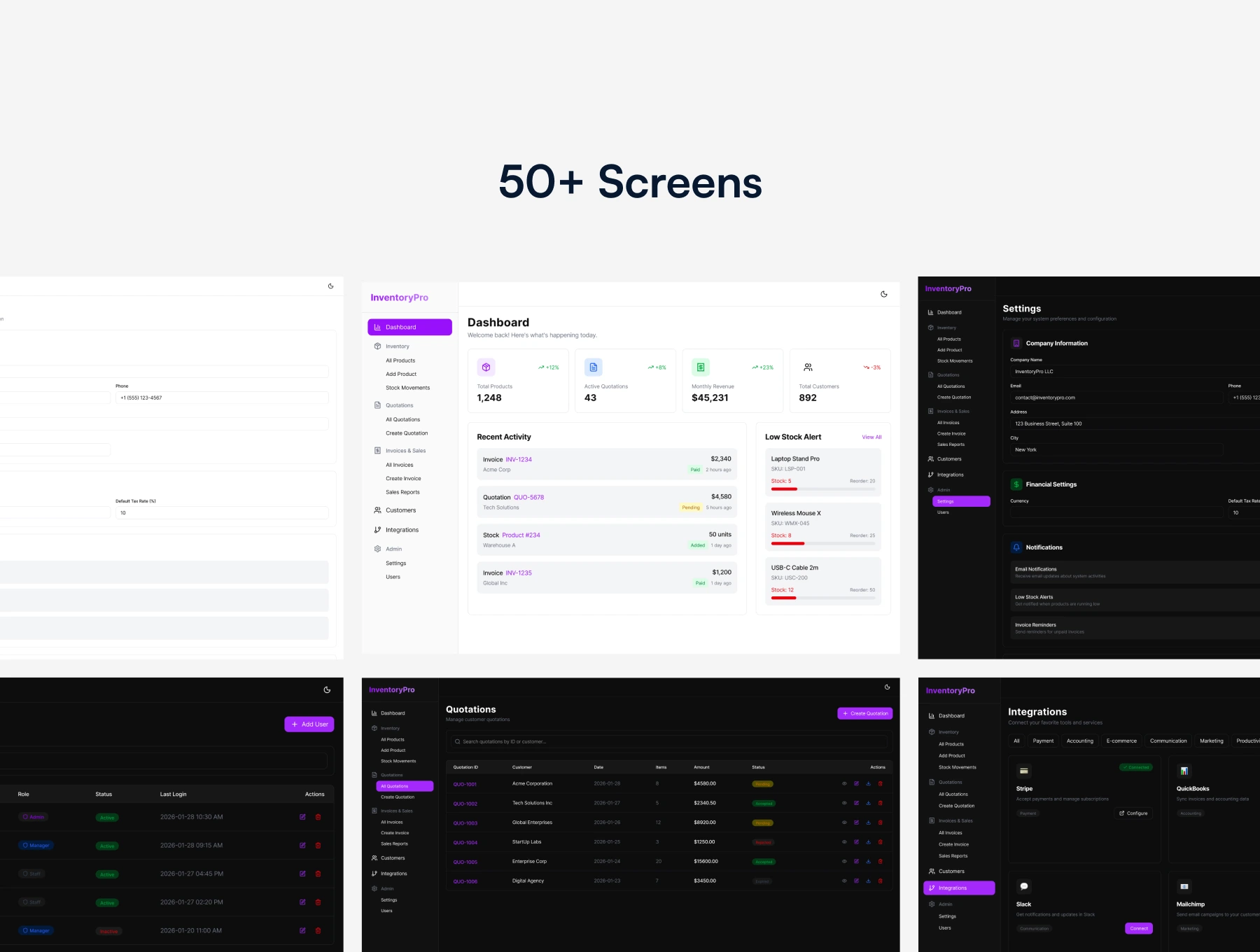This screenshot has width=1260, height=952.
Task: Collapse the Quotations menu group
Action: pos(399,405)
